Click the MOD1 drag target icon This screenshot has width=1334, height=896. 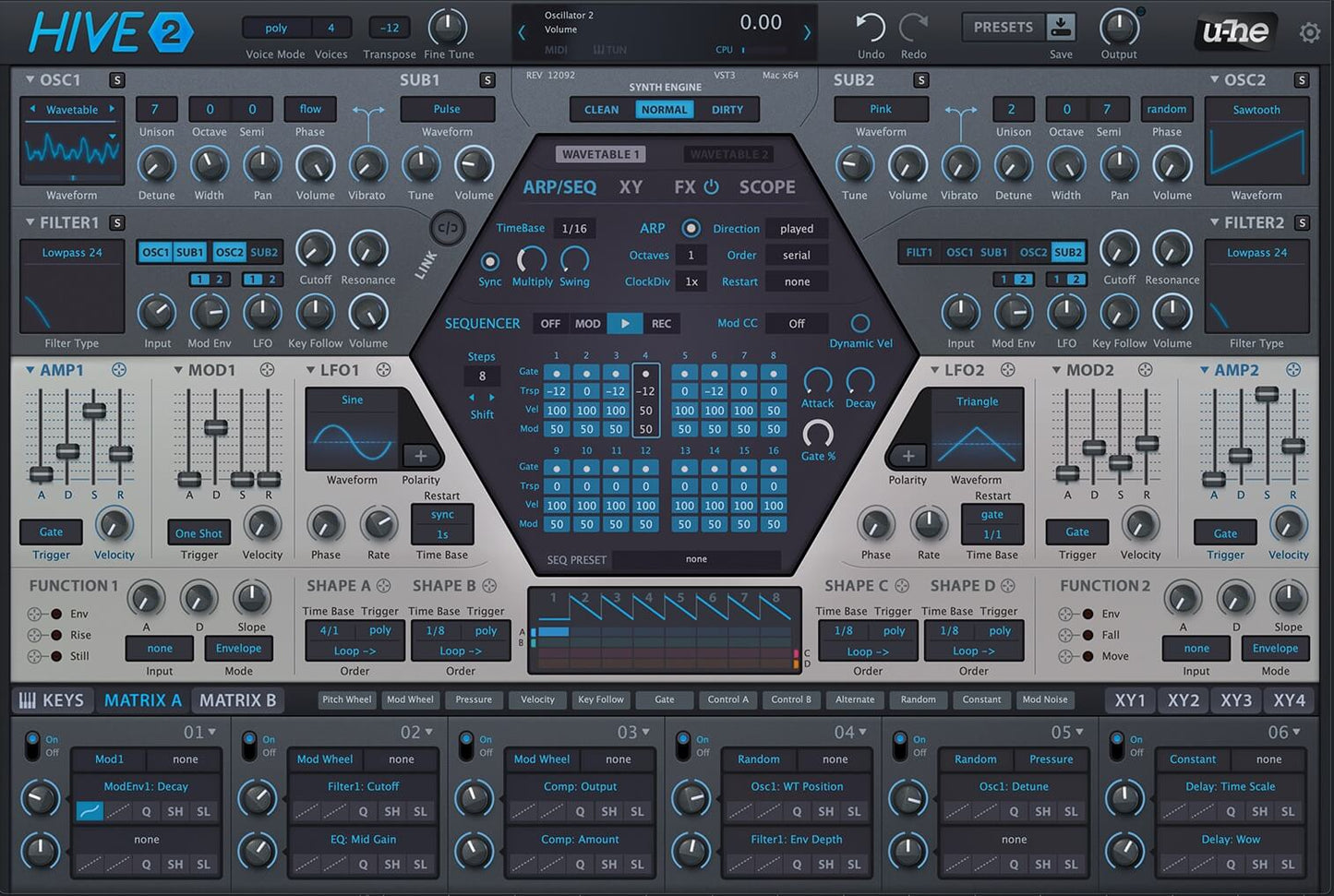267,370
